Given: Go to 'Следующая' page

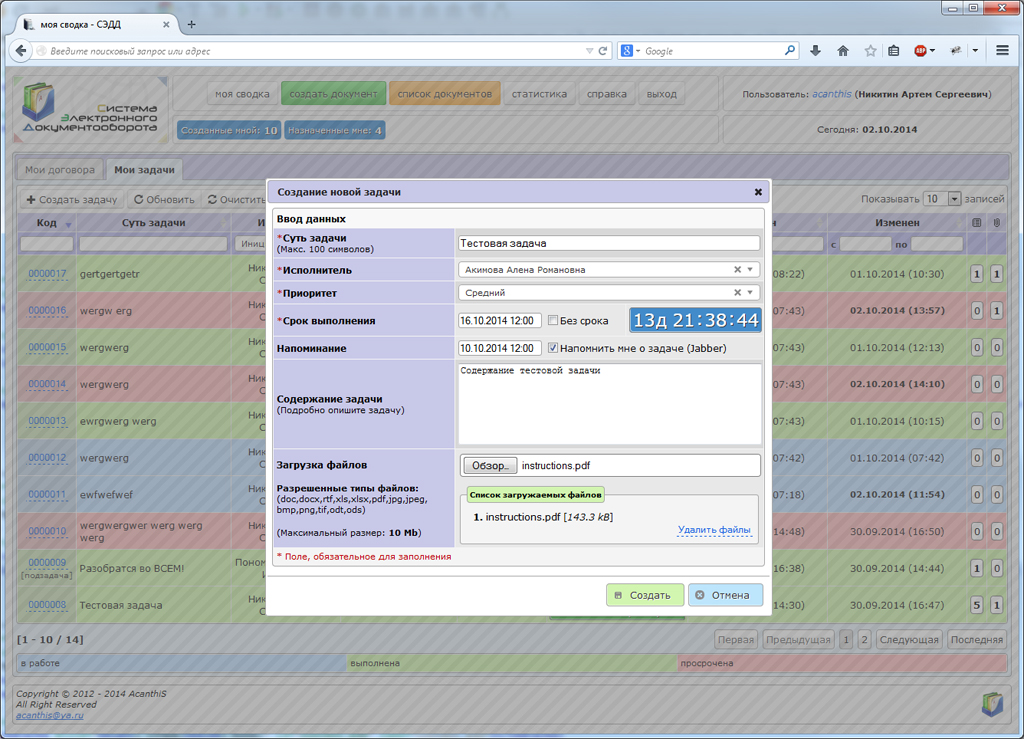Looking at the screenshot, I should point(909,640).
